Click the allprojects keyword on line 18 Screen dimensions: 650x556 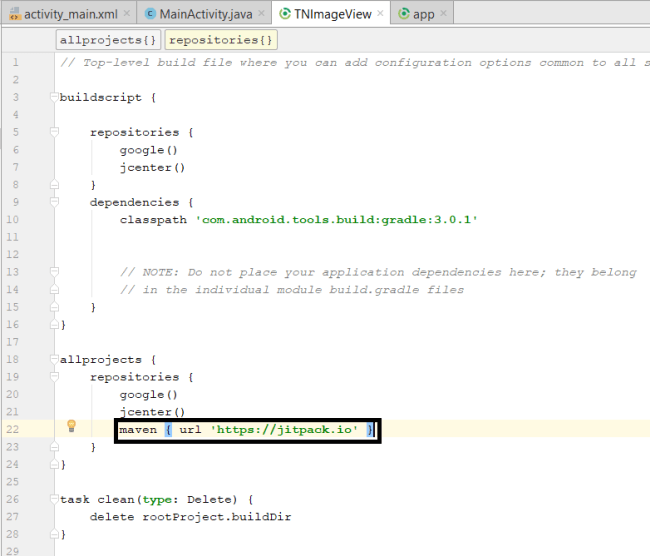(x=101, y=359)
